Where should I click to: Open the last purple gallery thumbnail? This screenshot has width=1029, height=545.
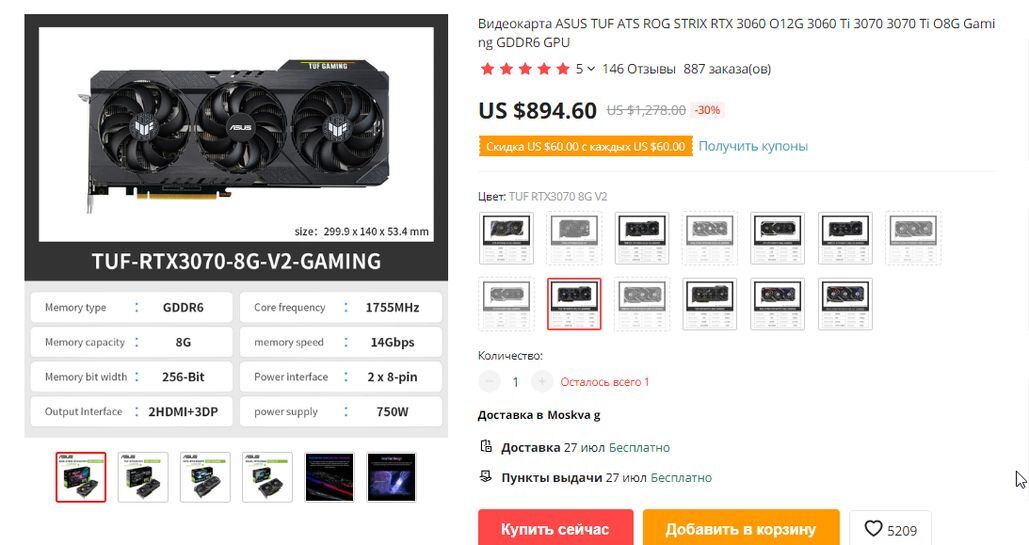point(391,477)
